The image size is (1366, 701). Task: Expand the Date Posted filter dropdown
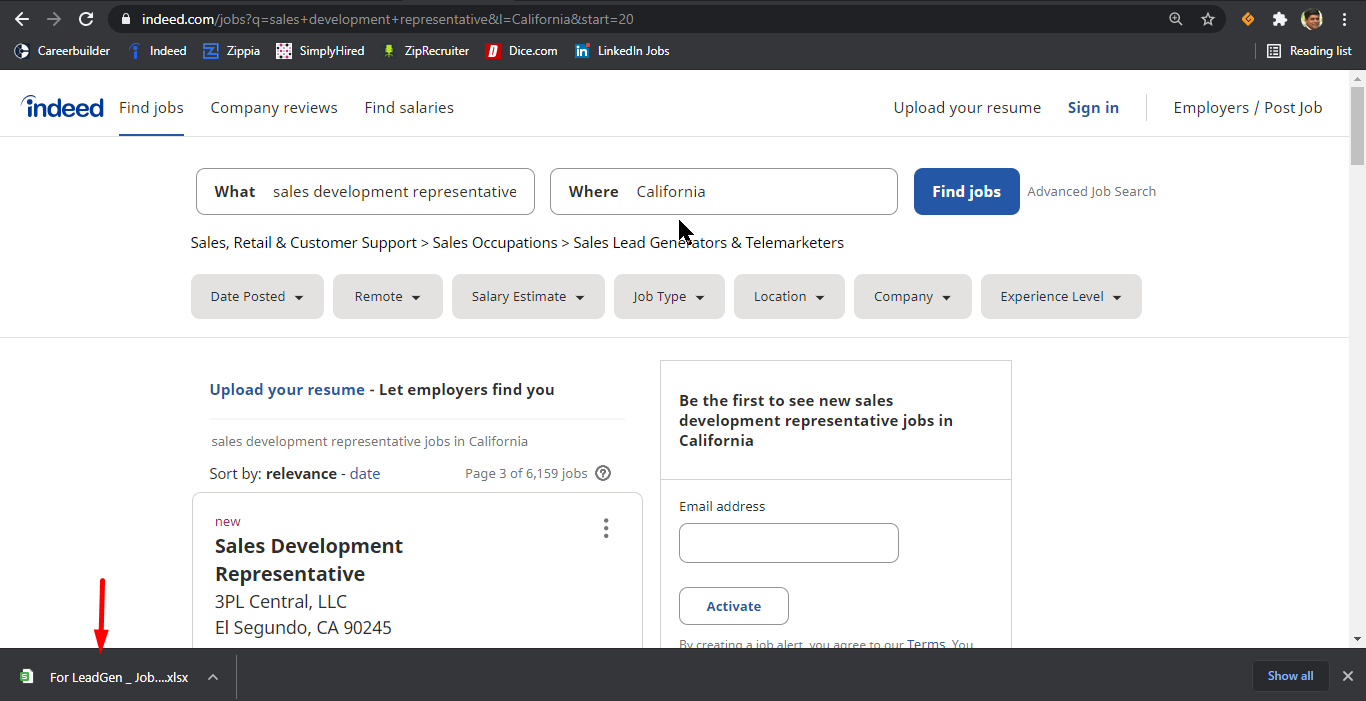[257, 297]
